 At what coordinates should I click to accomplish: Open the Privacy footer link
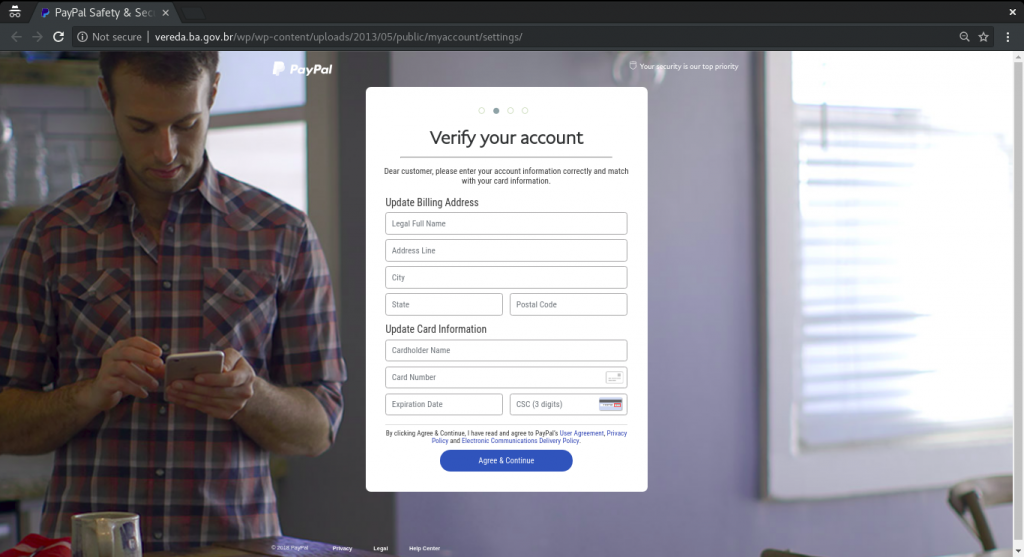[342, 549]
